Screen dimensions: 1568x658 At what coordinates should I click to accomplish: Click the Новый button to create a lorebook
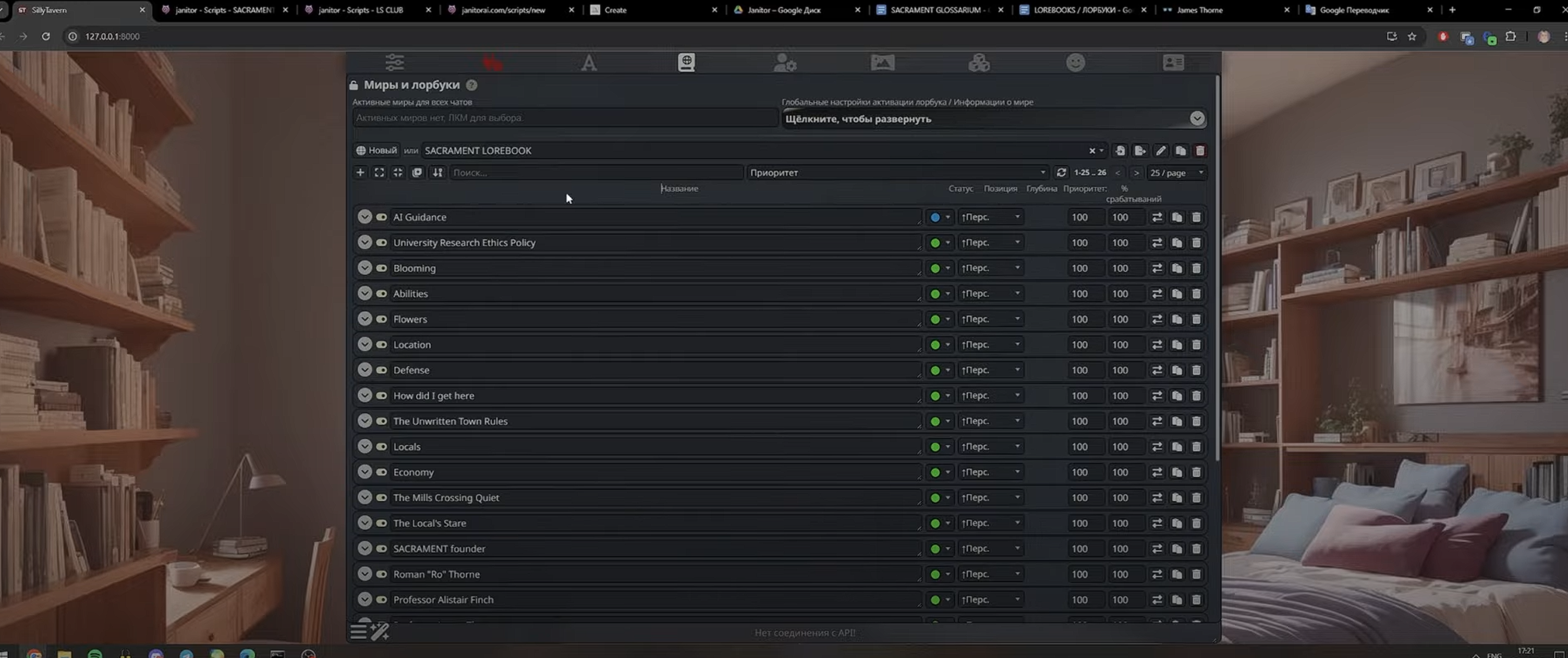point(376,151)
